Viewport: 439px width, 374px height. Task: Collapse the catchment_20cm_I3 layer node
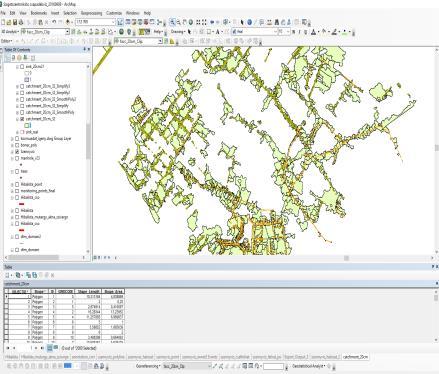(17, 119)
